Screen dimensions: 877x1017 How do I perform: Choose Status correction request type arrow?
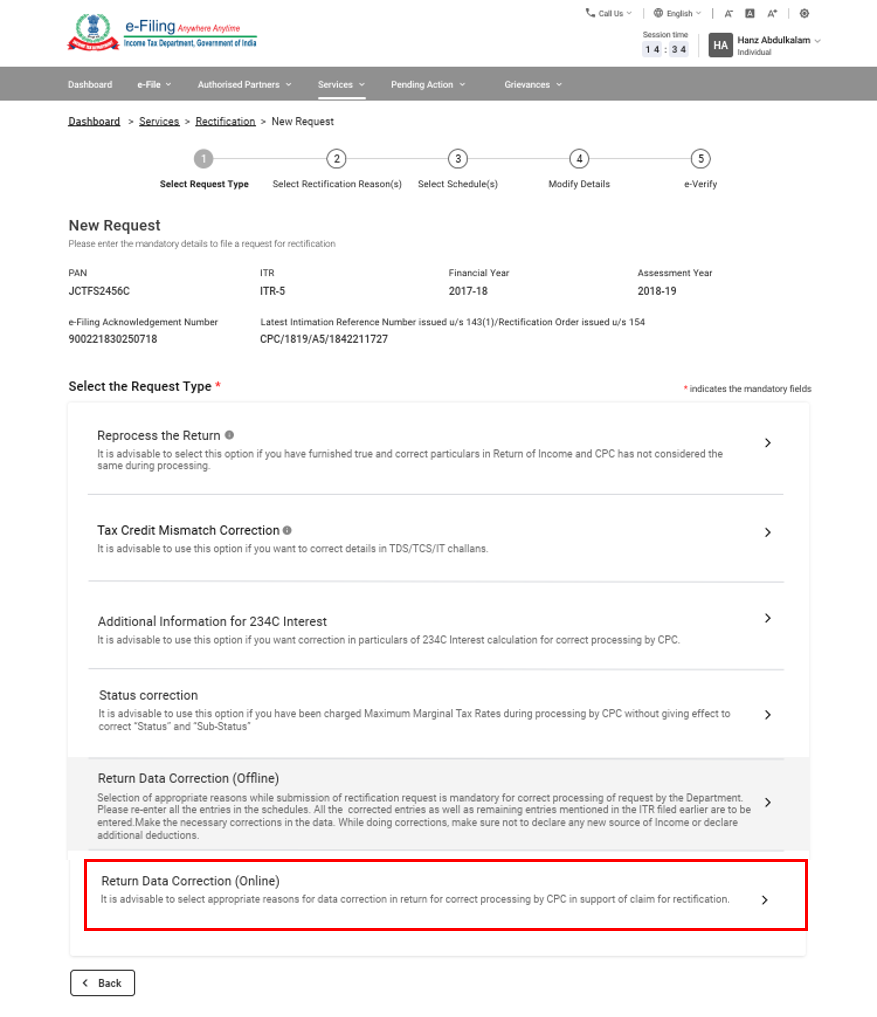(x=767, y=715)
